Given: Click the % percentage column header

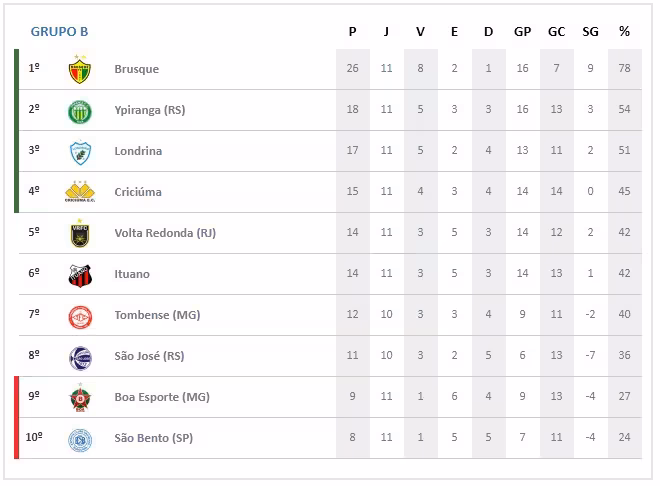Looking at the screenshot, I should [x=624, y=31].
